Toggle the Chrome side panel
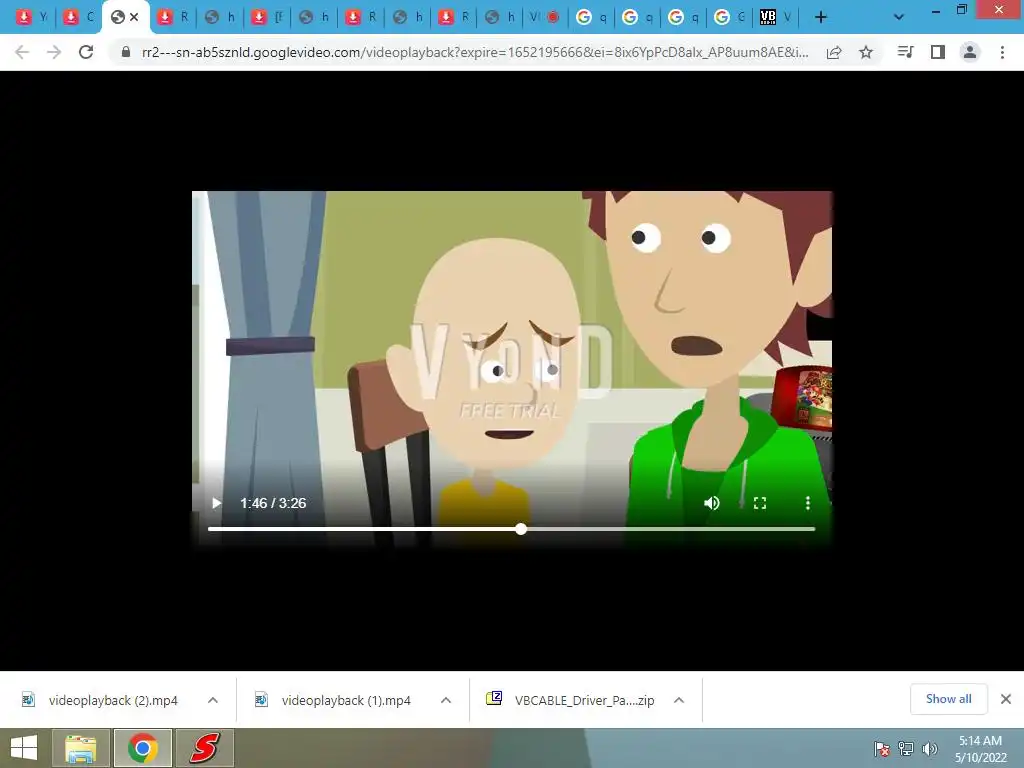This screenshot has width=1024, height=768. (938, 52)
